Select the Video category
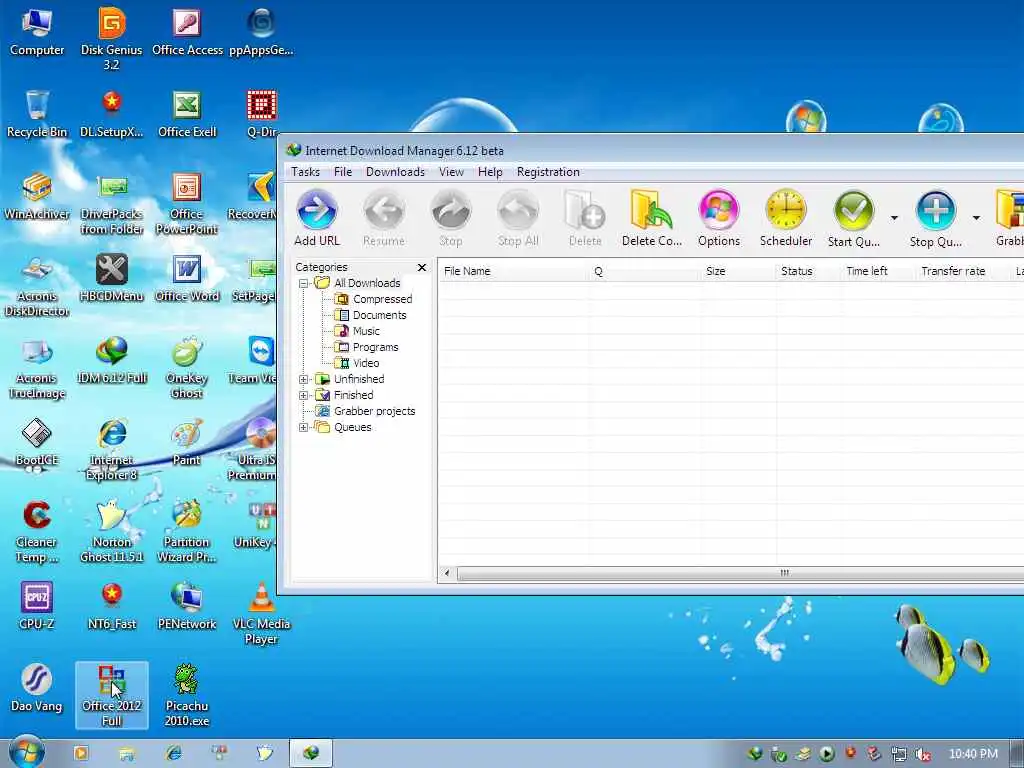Image resolution: width=1024 pixels, height=768 pixels. click(x=357, y=363)
